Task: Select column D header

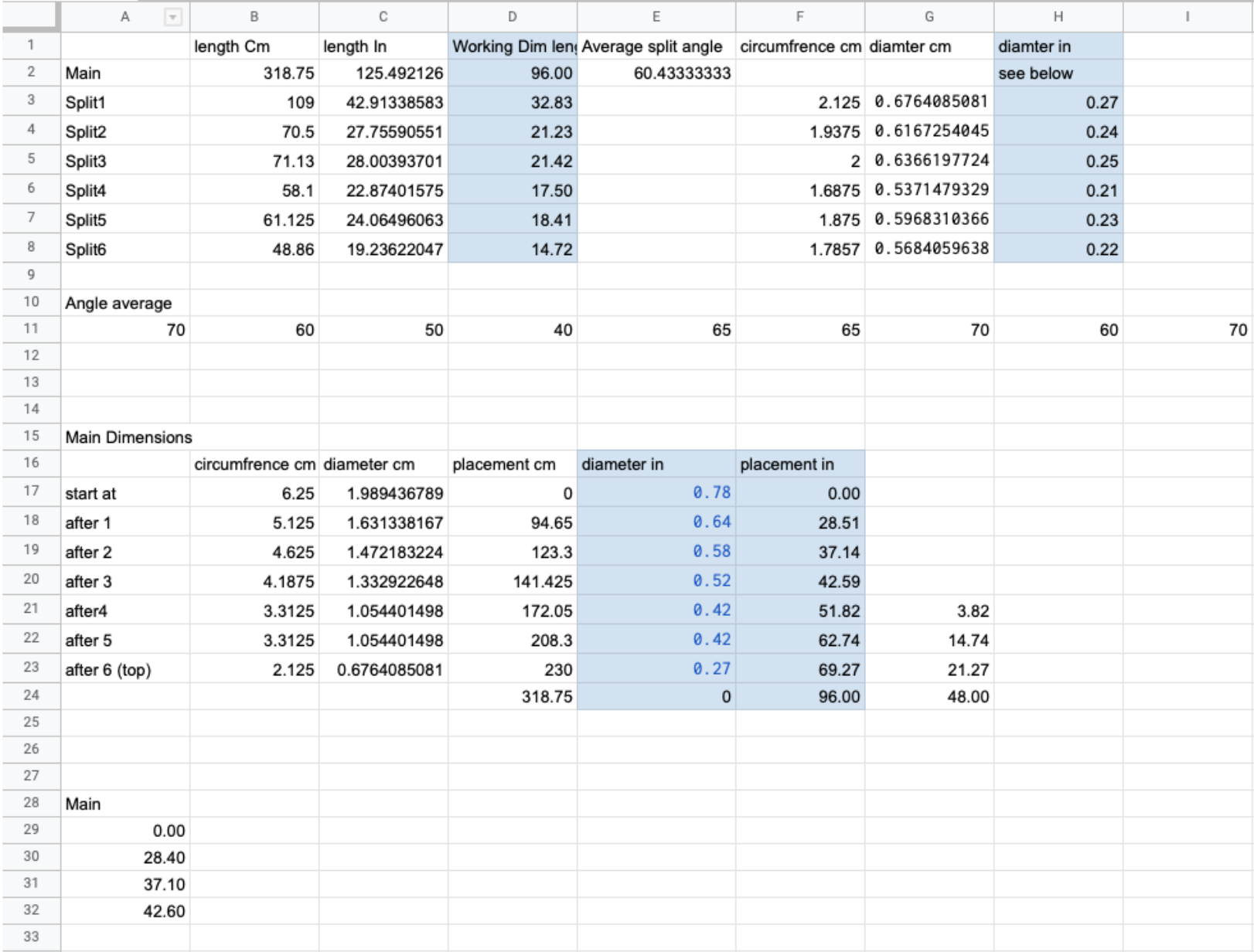Action: [x=513, y=17]
